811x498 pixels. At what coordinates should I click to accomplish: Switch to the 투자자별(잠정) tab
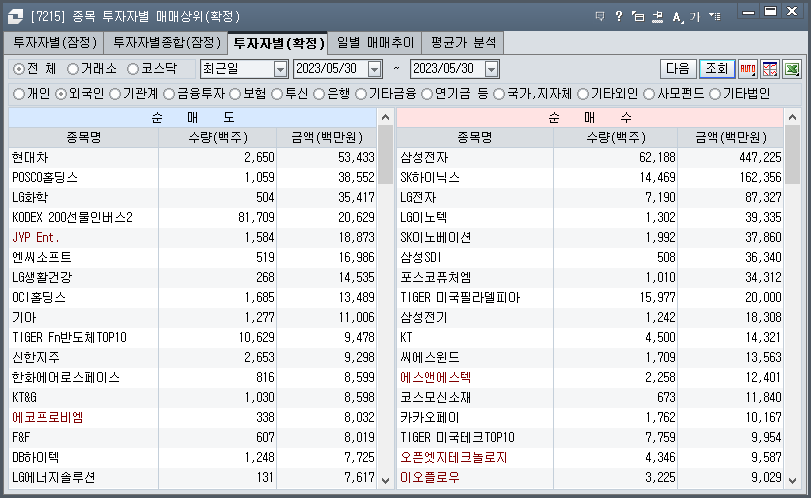point(54,42)
